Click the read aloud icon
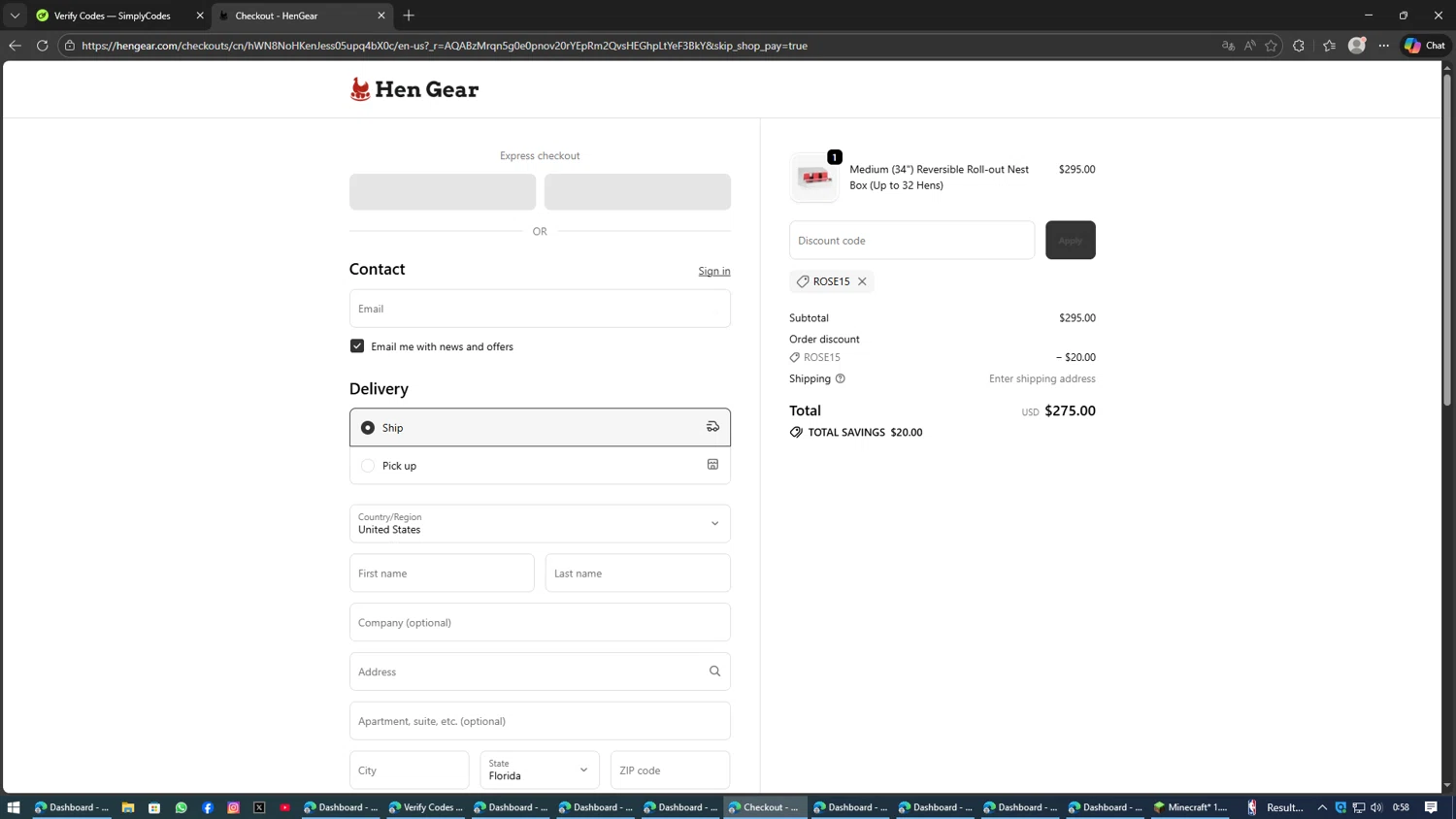1456x819 pixels. 1250,46
